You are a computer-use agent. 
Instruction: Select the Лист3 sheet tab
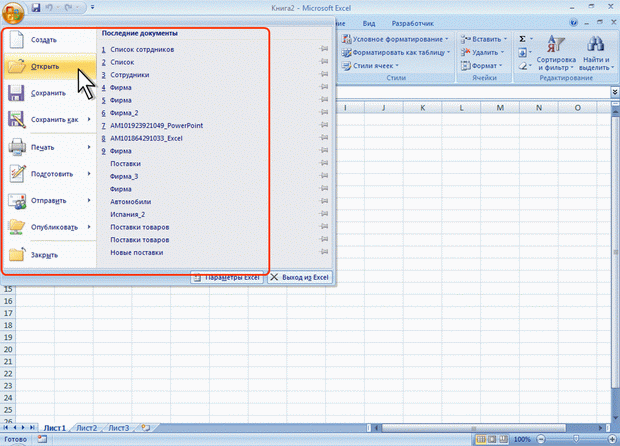click(x=119, y=428)
